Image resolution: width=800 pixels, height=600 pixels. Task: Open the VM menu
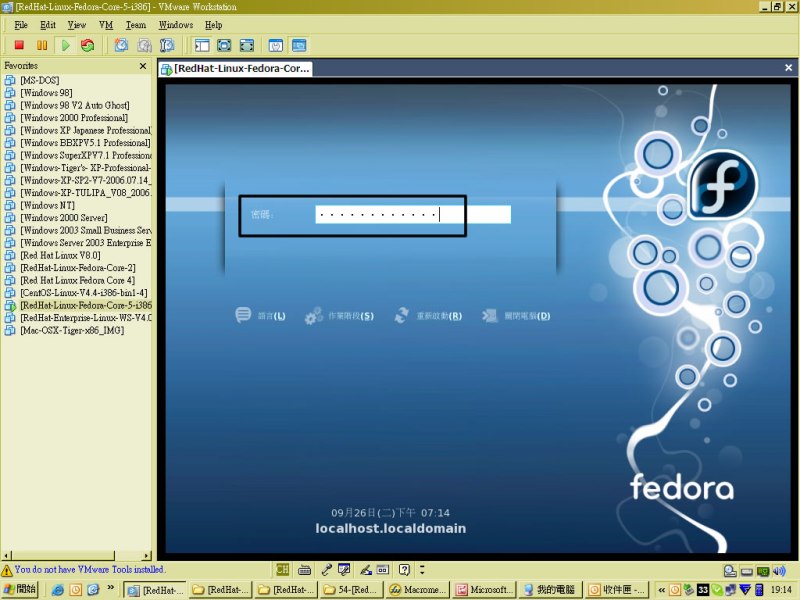pos(106,25)
